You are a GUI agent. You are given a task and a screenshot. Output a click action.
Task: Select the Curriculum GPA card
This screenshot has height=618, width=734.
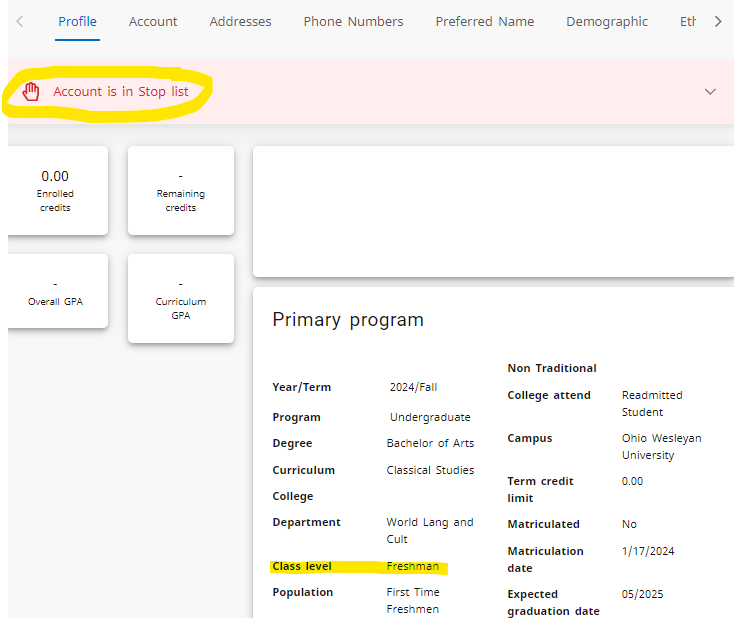(180, 298)
